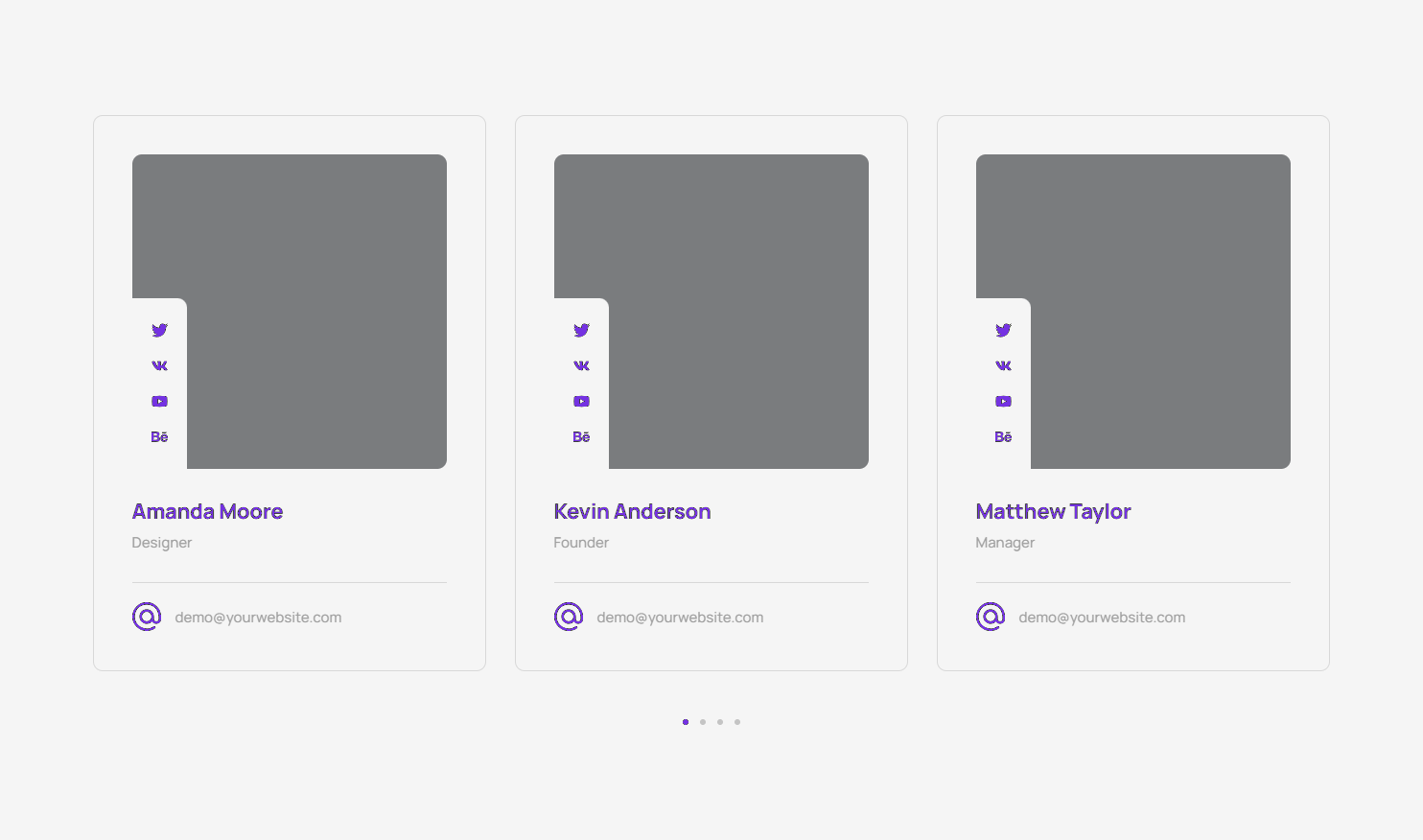The image size is (1423, 840).
Task: Open Behance icon on Kevin Anderson's card
Action: (581, 437)
